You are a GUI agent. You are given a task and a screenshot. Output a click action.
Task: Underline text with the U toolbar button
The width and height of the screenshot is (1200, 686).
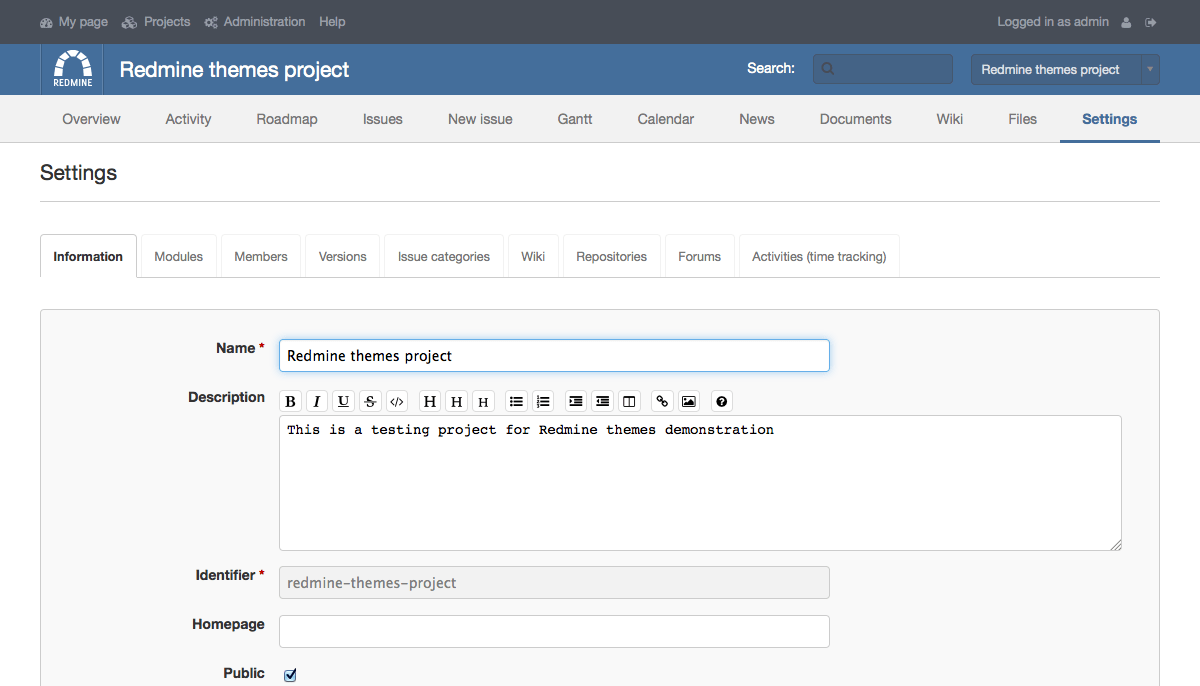coord(344,401)
